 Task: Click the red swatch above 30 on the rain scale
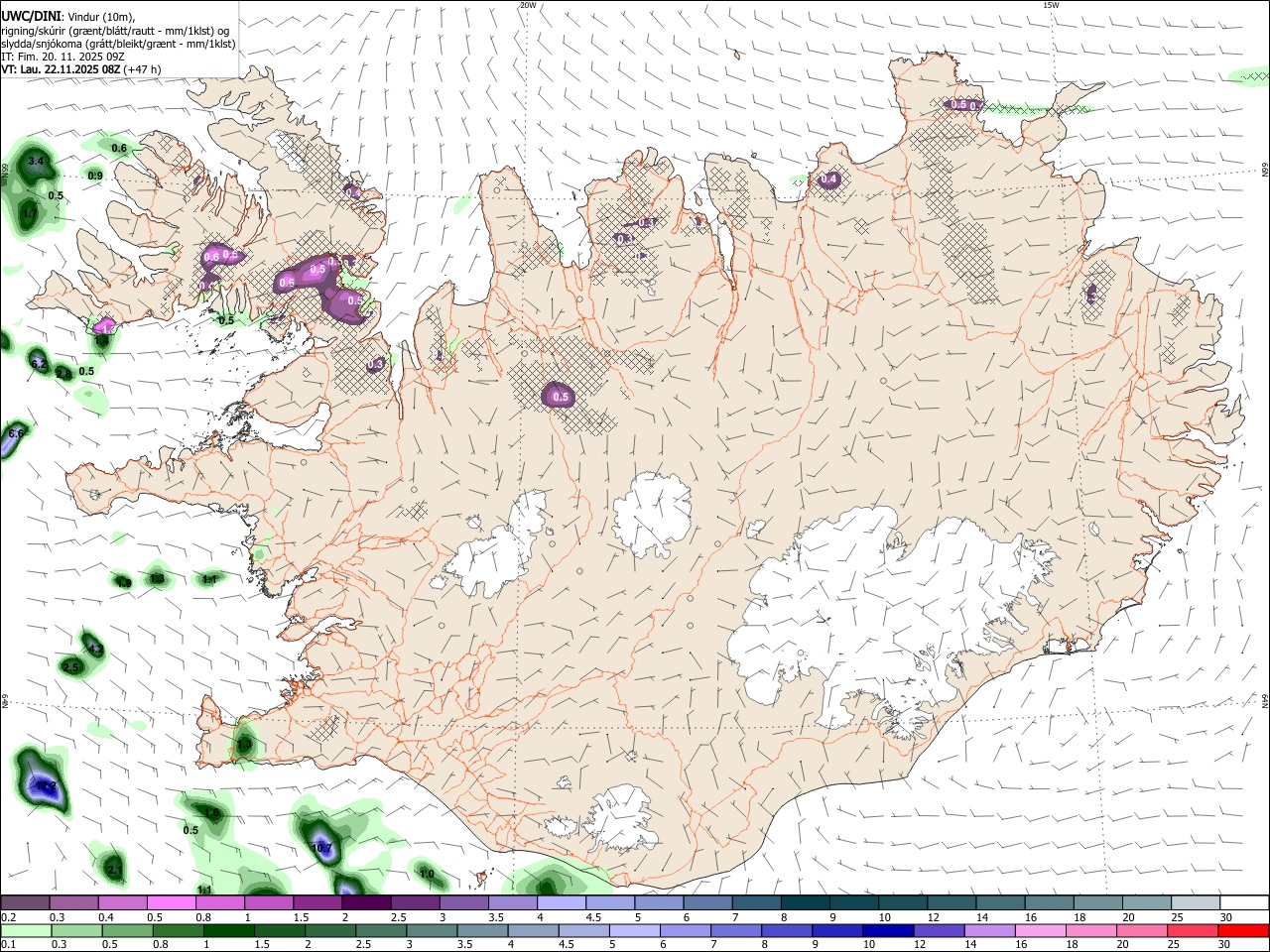(x=1244, y=930)
